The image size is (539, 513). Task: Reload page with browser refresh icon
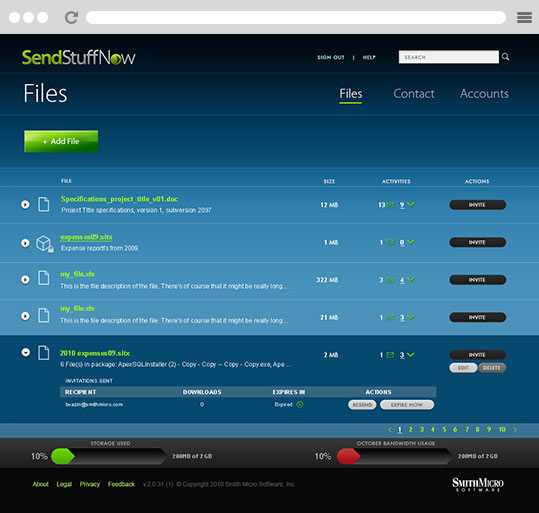coord(72,17)
